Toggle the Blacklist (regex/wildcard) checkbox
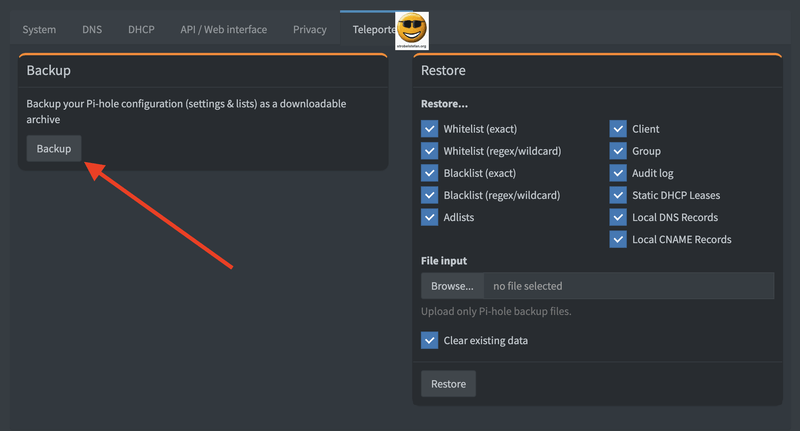The height and width of the screenshot is (431, 800). [430, 195]
